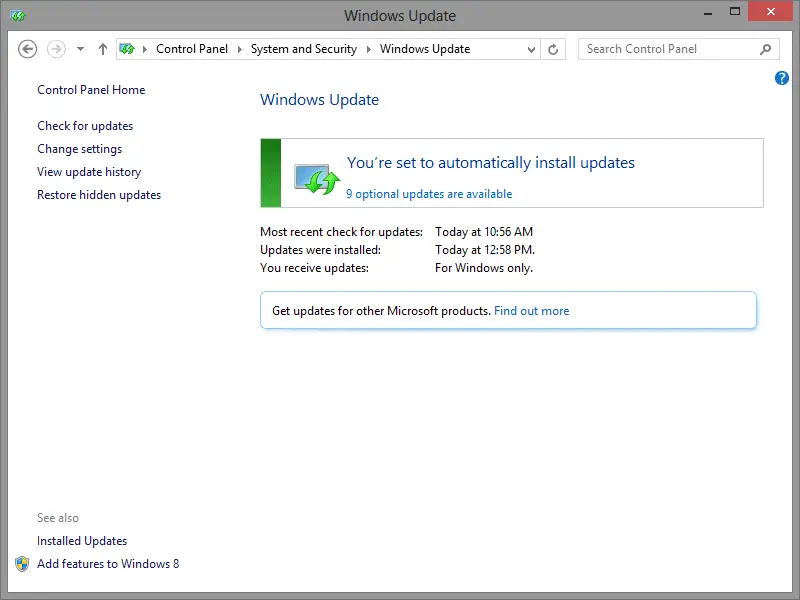Open the address bar history dropdown
800x600 pixels.
(x=531, y=49)
